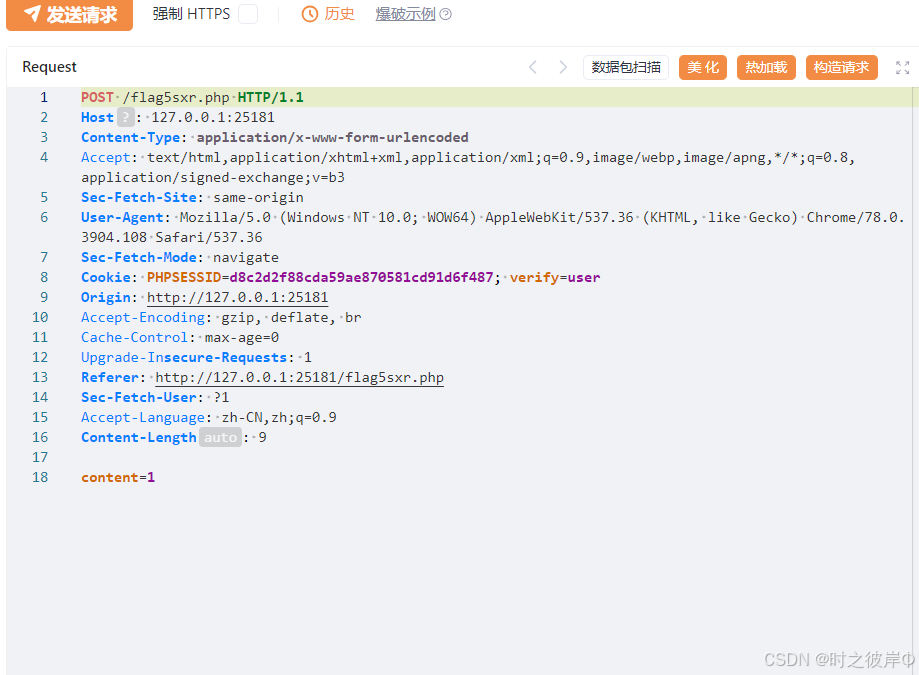Click the 美化 beautify button
919x675 pixels.
click(703, 67)
